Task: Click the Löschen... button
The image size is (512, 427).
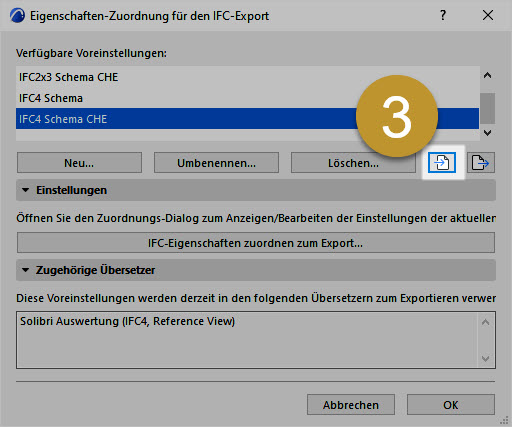Action: pos(353,163)
